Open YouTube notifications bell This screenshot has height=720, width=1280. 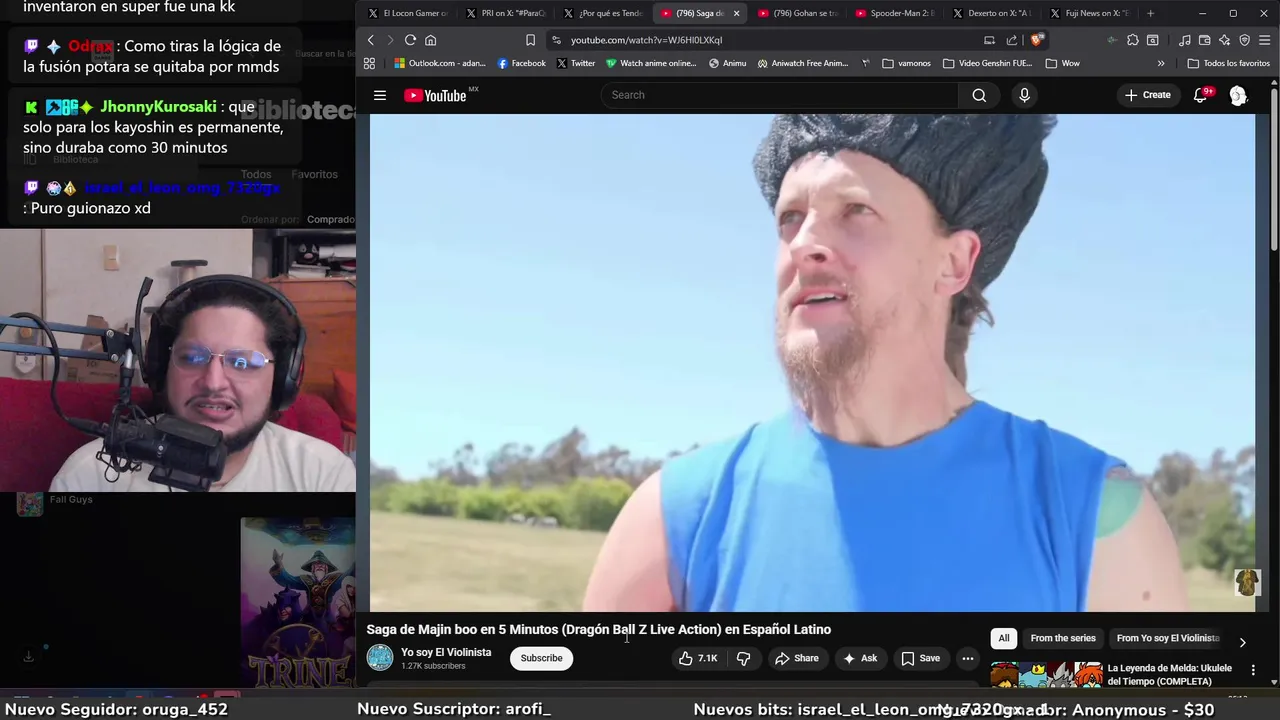point(1201,95)
